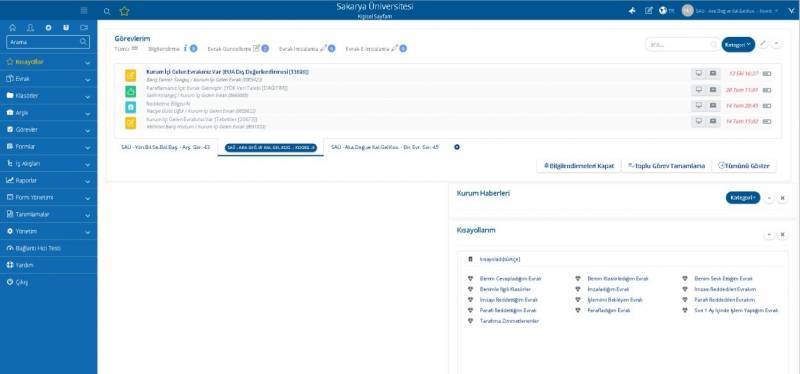The height and width of the screenshot is (374, 800).
Task: Click the airplane icon in the top bar
Action: (x=632, y=11)
